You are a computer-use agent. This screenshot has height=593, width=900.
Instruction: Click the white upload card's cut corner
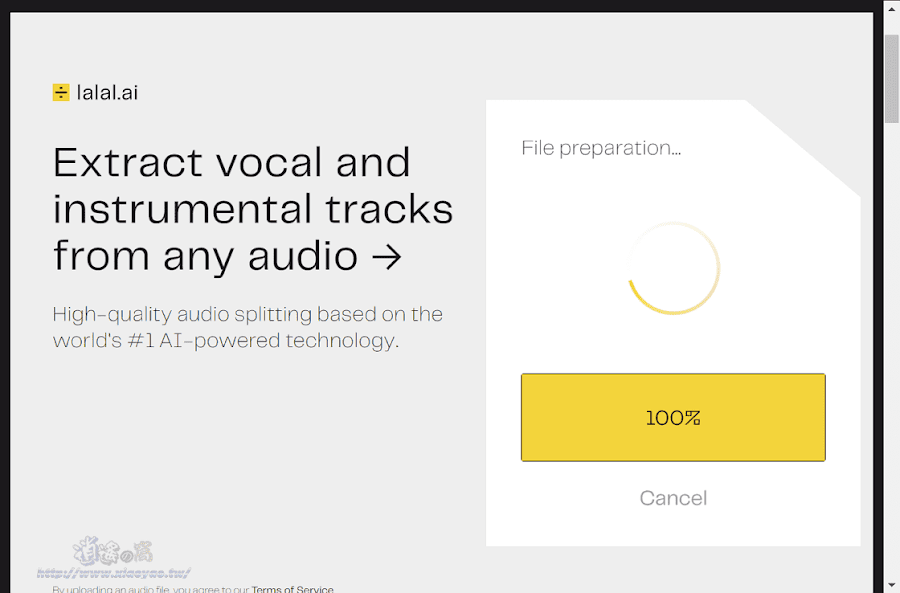[x=804, y=148]
